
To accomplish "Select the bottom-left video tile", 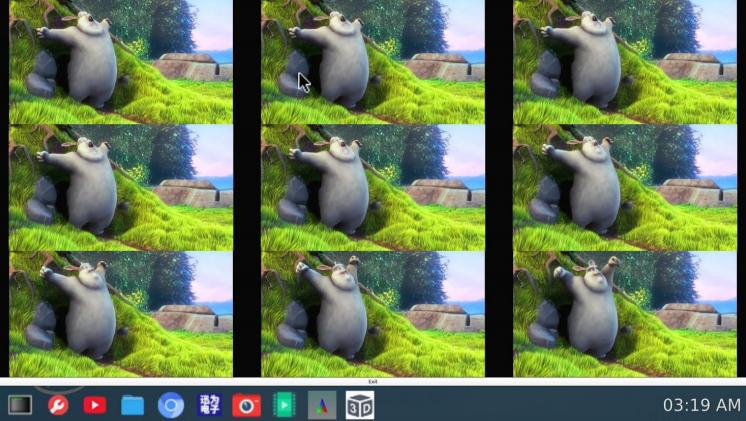I will [x=121, y=314].
